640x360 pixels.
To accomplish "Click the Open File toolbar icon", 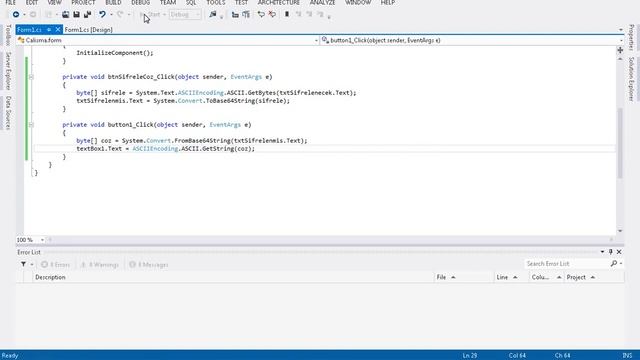I will [x=65, y=15].
